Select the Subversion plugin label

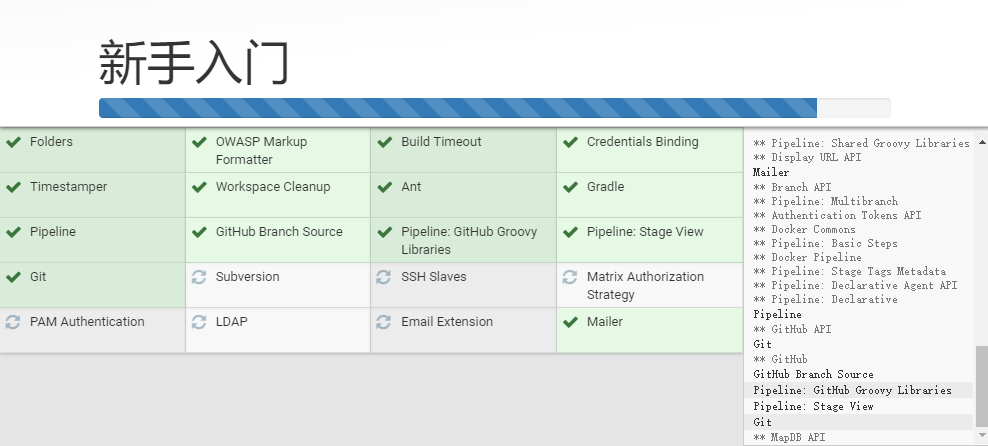click(x=248, y=277)
